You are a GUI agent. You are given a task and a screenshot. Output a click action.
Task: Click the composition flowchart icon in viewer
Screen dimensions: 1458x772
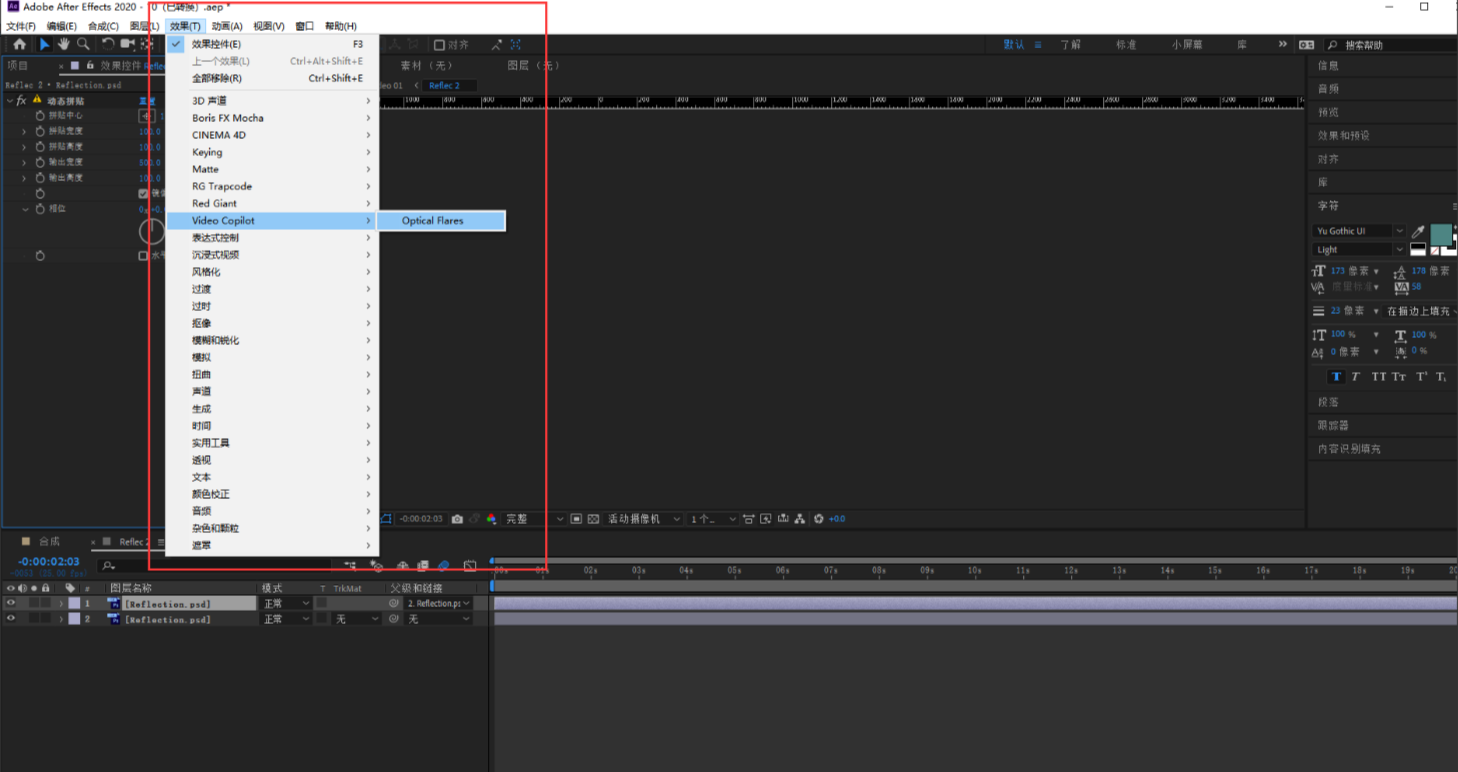[799, 519]
